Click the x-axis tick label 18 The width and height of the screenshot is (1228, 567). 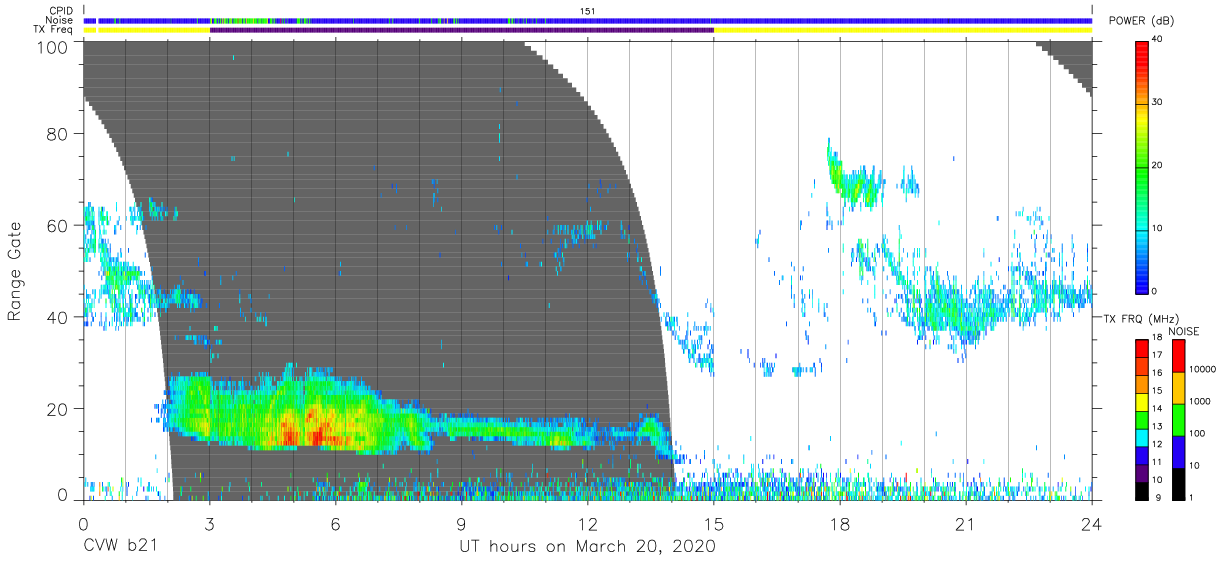pos(839,524)
